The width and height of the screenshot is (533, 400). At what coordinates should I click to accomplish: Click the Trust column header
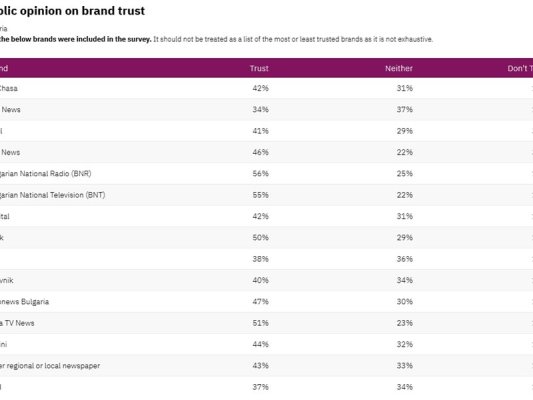click(259, 68)
